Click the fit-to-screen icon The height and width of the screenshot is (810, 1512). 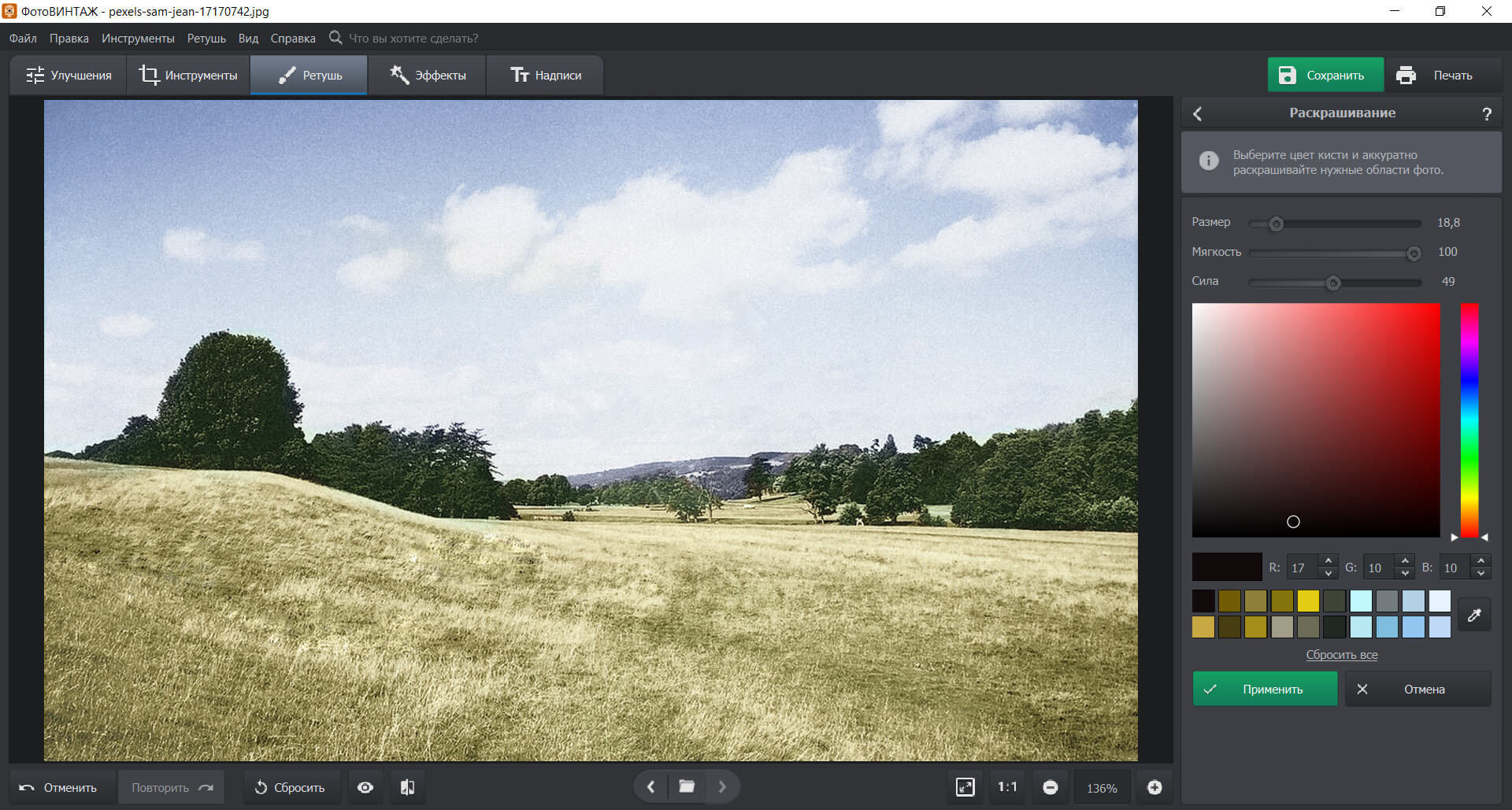click(x=965, y=787)
